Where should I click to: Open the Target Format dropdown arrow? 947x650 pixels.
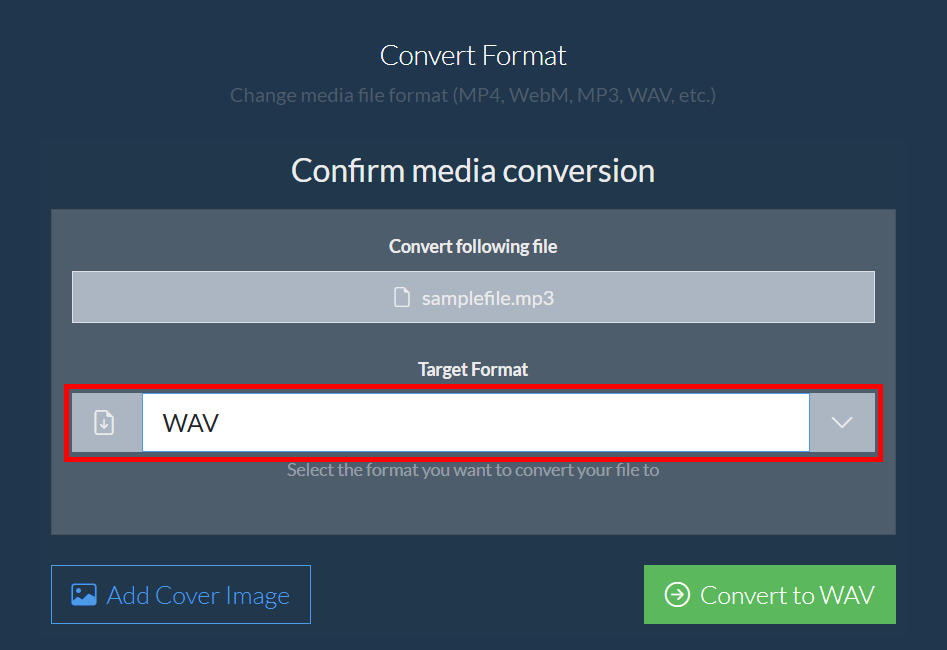(x=842, y=422)
